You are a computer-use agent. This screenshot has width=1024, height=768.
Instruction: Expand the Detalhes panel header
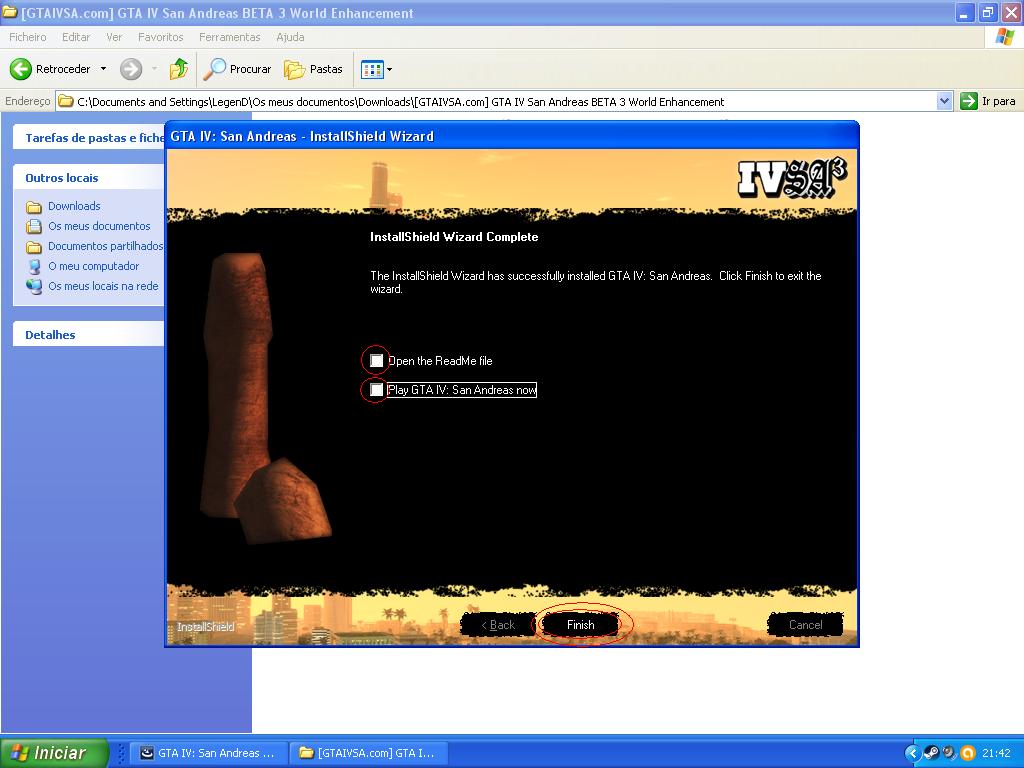[x=88, y=334]
